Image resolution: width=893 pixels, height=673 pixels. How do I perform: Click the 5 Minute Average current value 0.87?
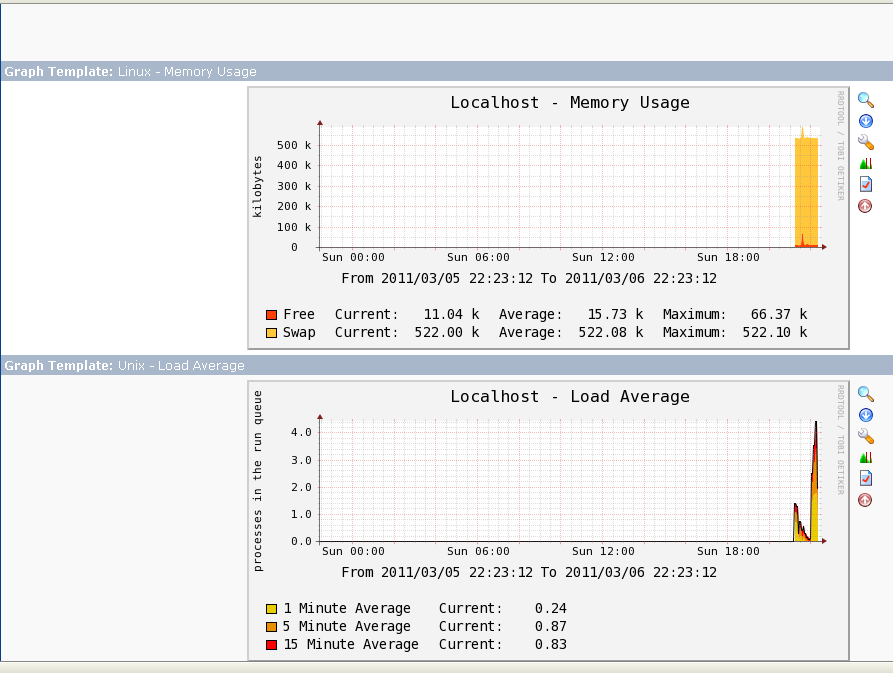[551, 626]
